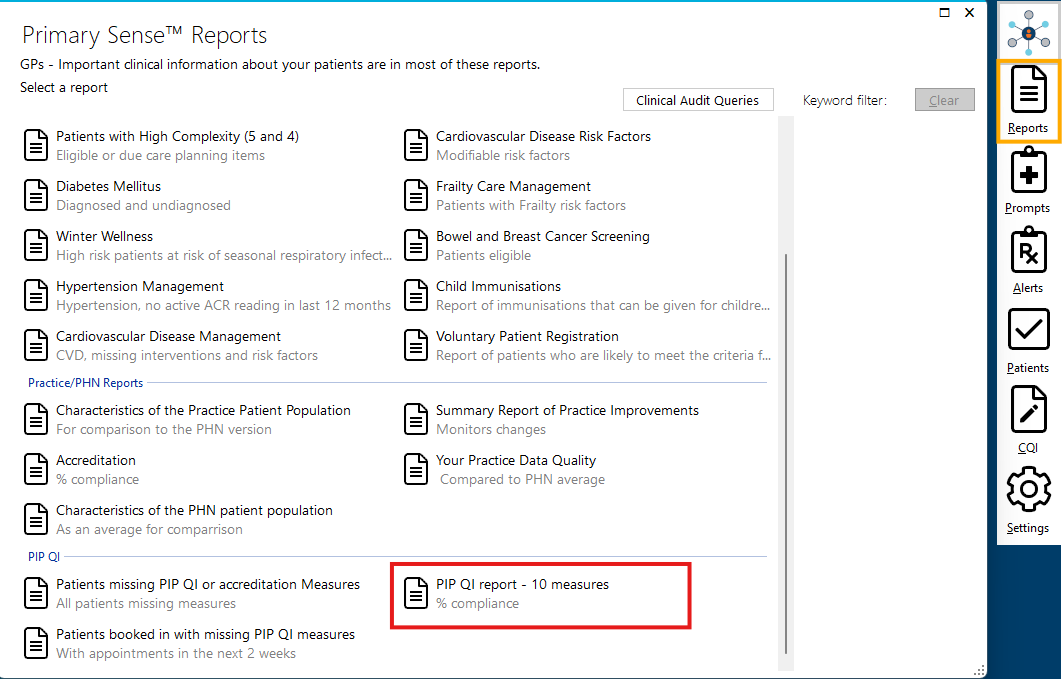Click document icon beside Characteristics of the Practice Patient Population

(x=36, y=420)
